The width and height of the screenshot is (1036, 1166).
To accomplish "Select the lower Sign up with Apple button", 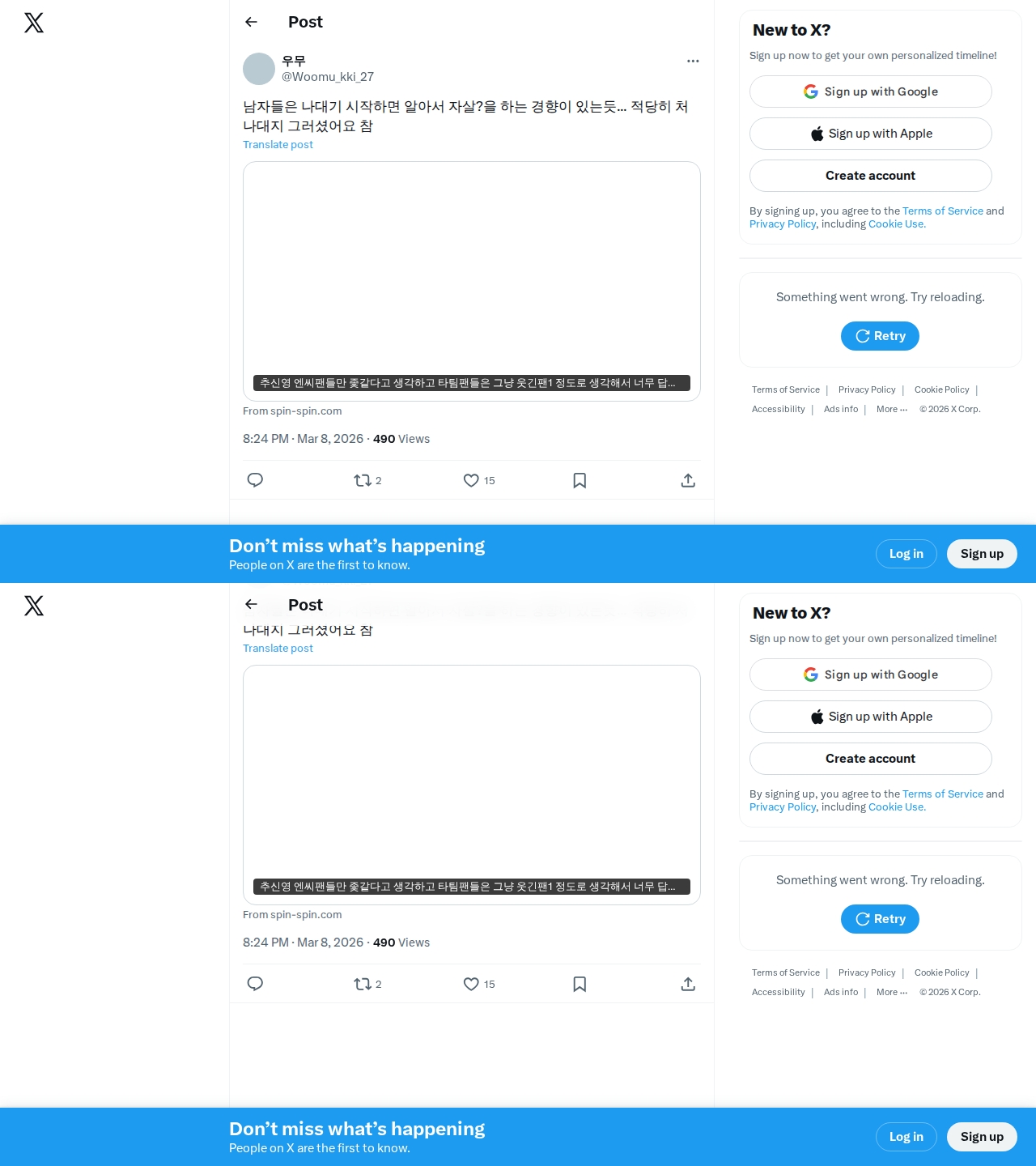I will point(871,717).
